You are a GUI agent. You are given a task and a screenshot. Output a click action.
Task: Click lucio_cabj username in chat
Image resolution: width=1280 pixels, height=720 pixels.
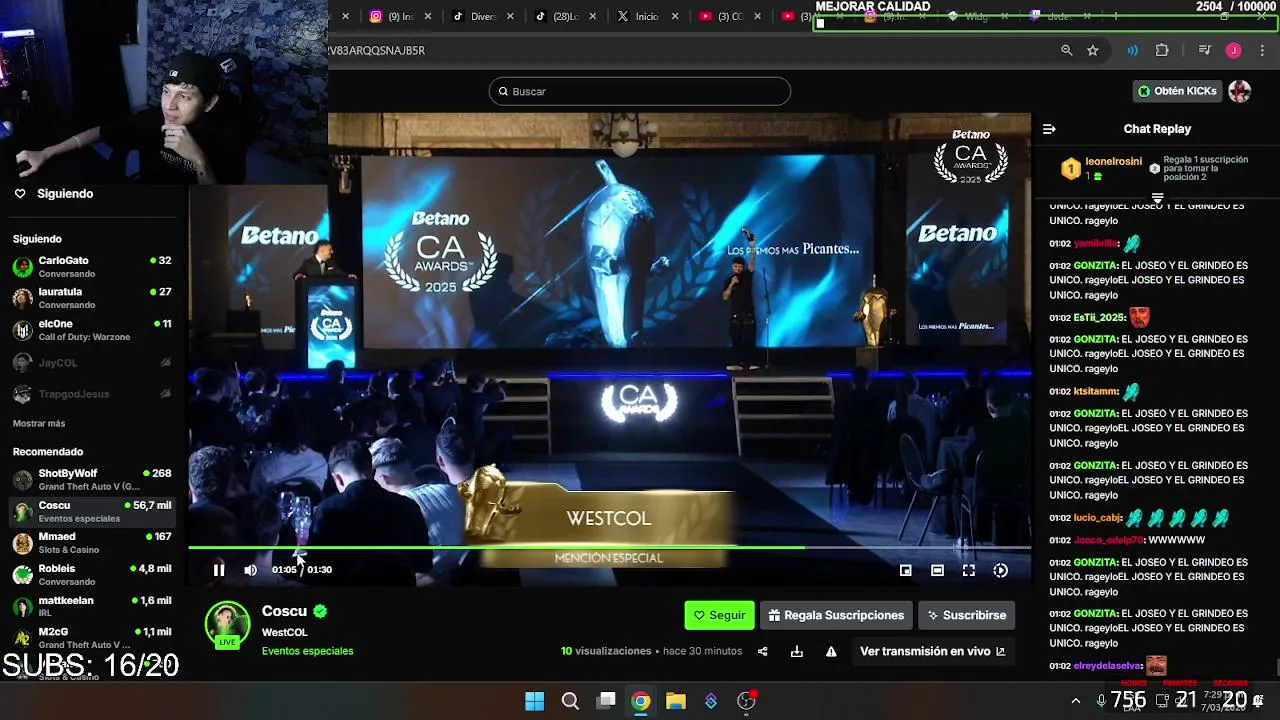1098,518
